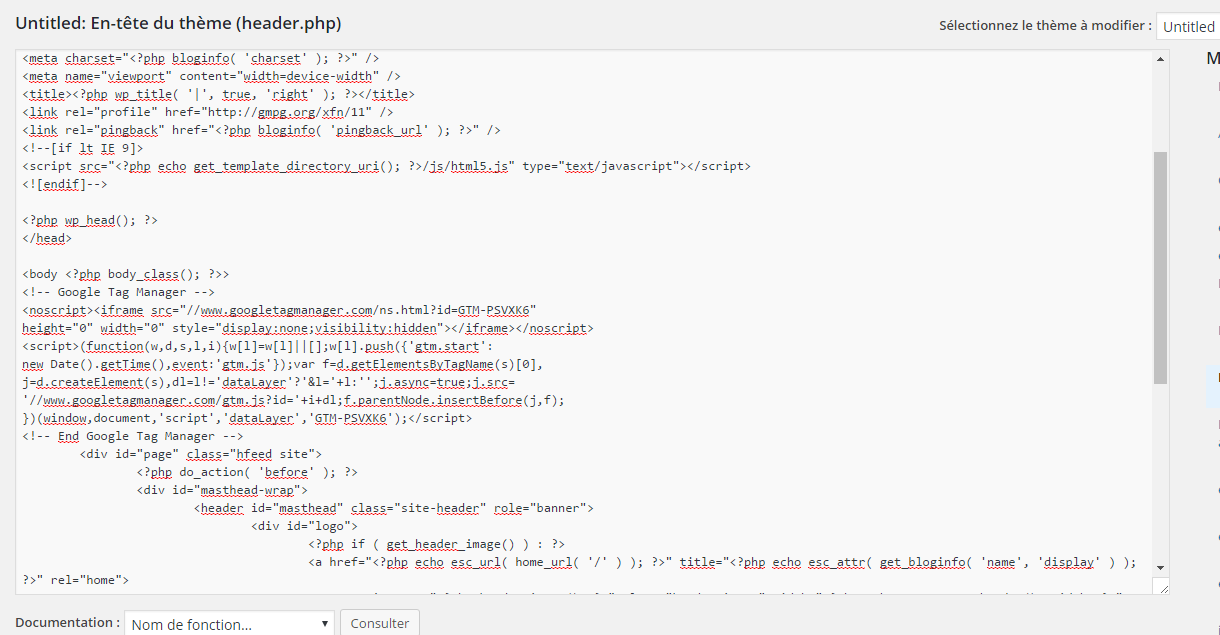
Task: Place cursor on the meta viewport line
Action: pyautogui.click(x=211, y=76)
